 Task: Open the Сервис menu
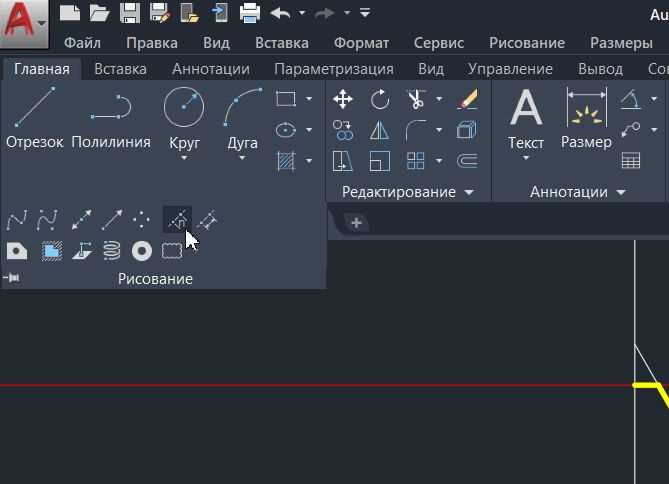pos(439,43)
